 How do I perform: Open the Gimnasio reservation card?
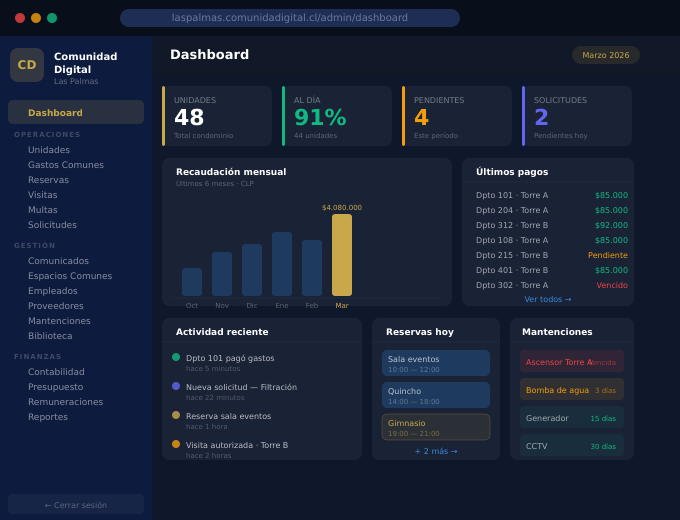coord(436,427)
